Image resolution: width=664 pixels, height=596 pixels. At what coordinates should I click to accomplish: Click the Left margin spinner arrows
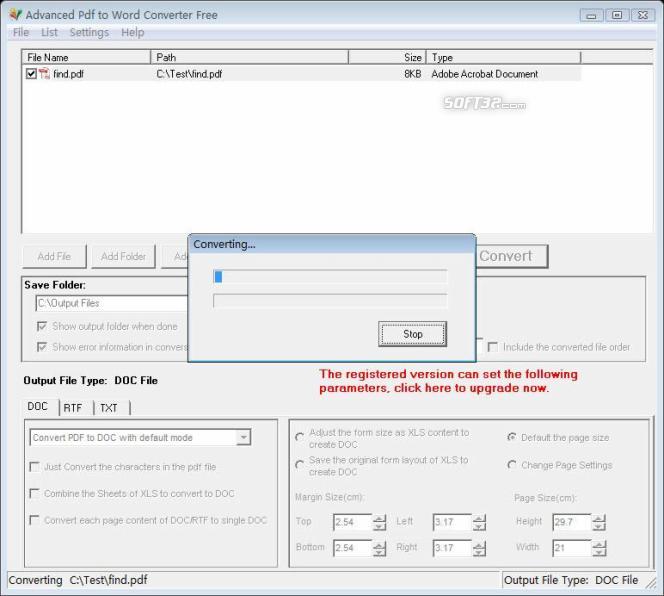click(479, 522)
